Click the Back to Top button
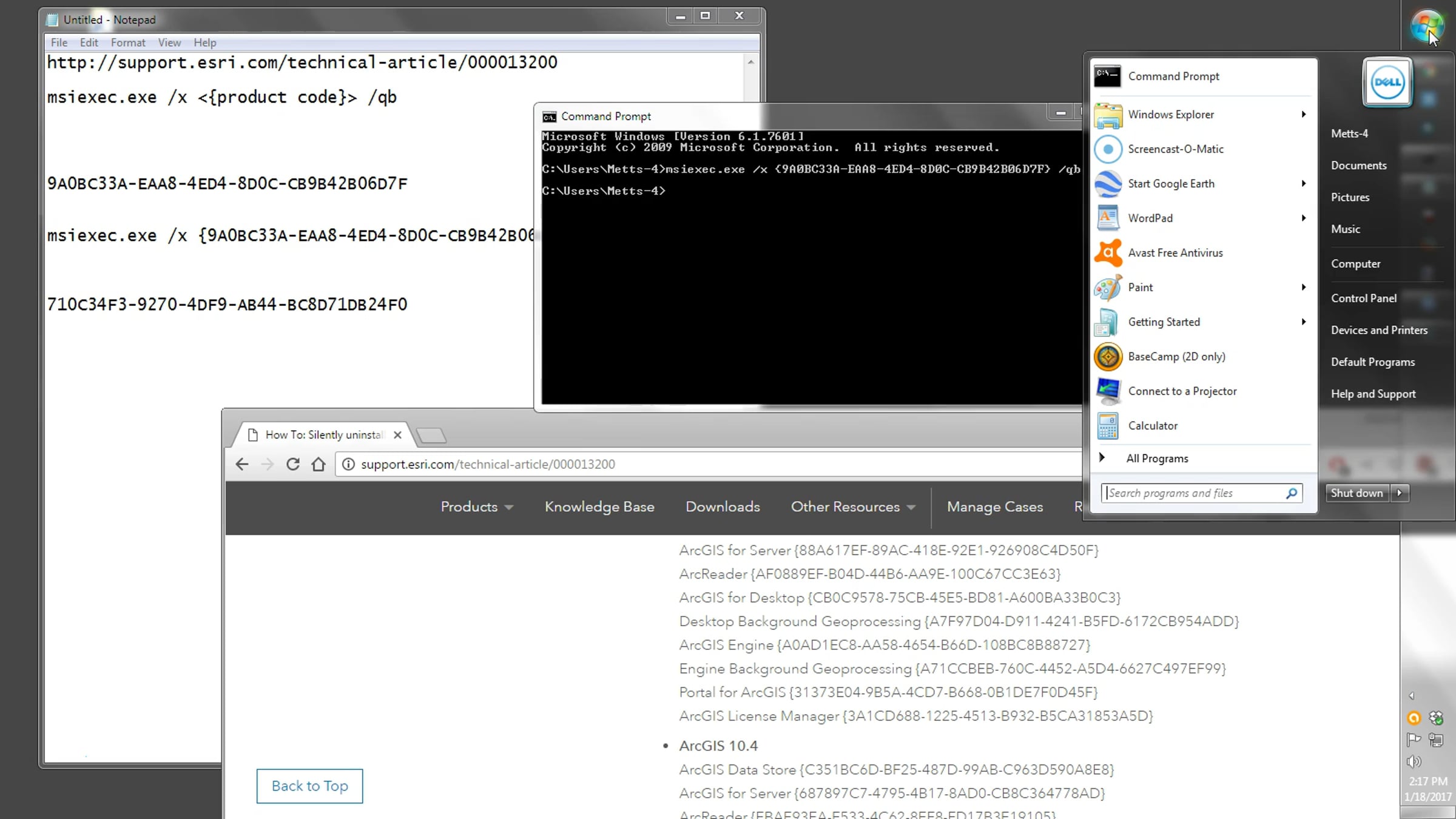 tap(309, 786)
